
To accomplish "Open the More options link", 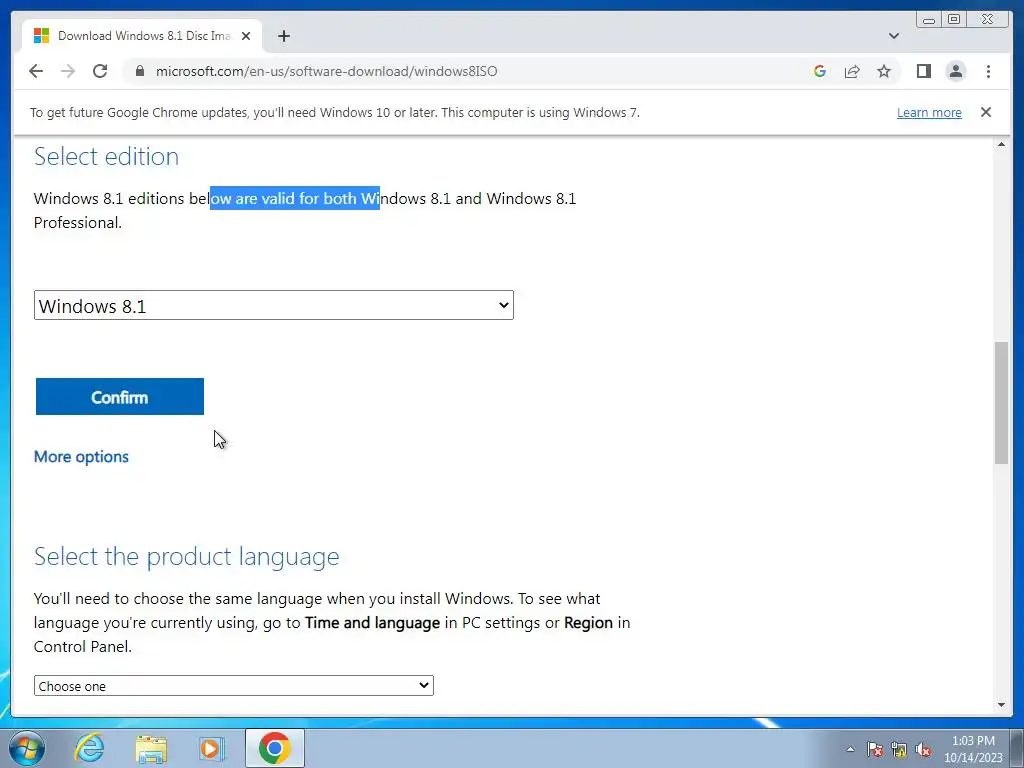I will click(81, 456).
